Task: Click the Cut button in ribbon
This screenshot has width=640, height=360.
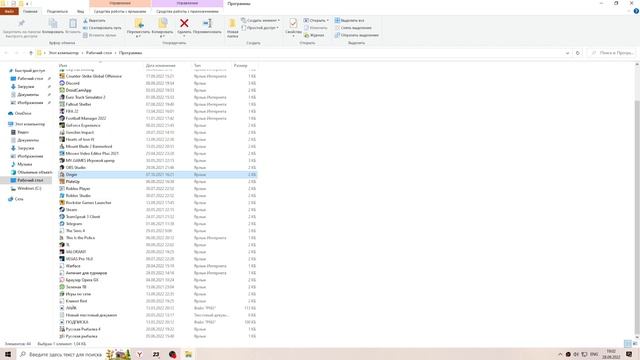Action: click(x=94, y=20)
